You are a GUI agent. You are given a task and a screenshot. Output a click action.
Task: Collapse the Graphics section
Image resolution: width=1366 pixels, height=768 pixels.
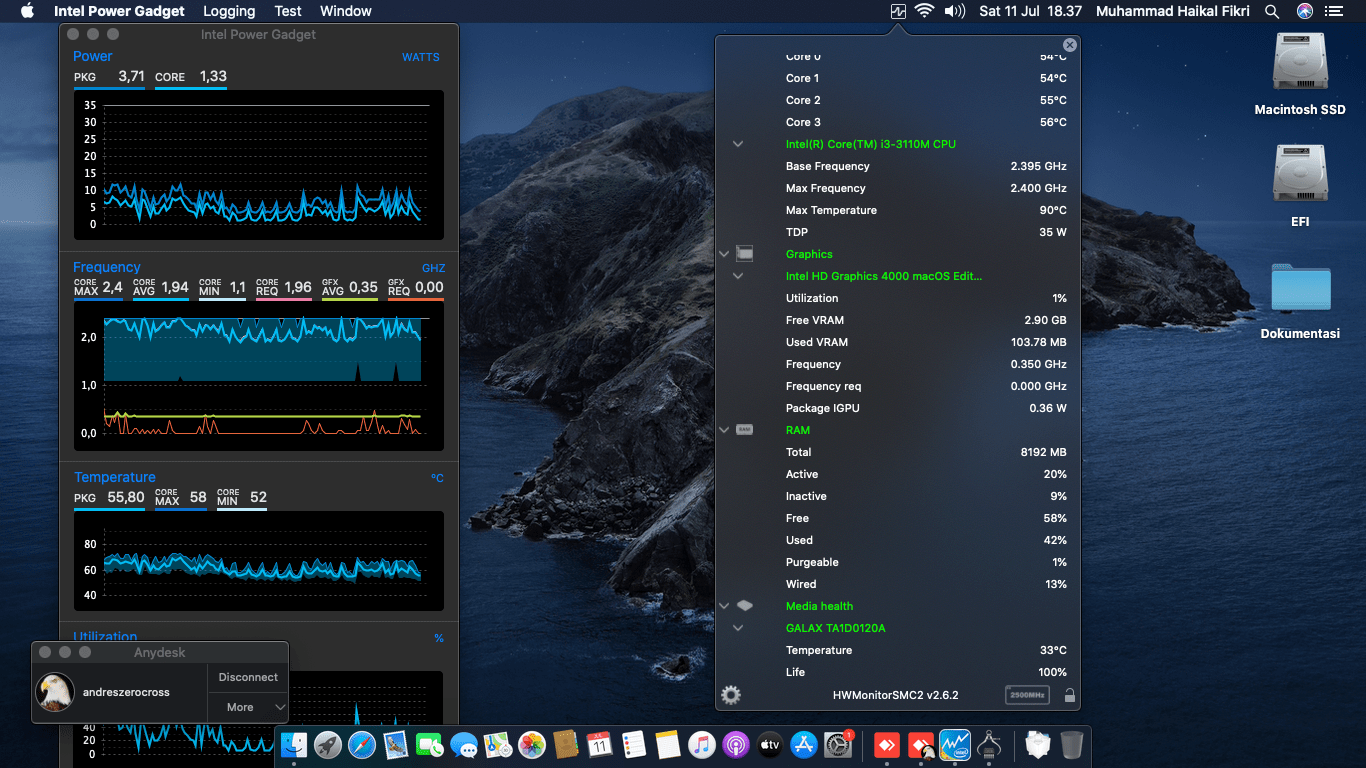pos(724,254)
